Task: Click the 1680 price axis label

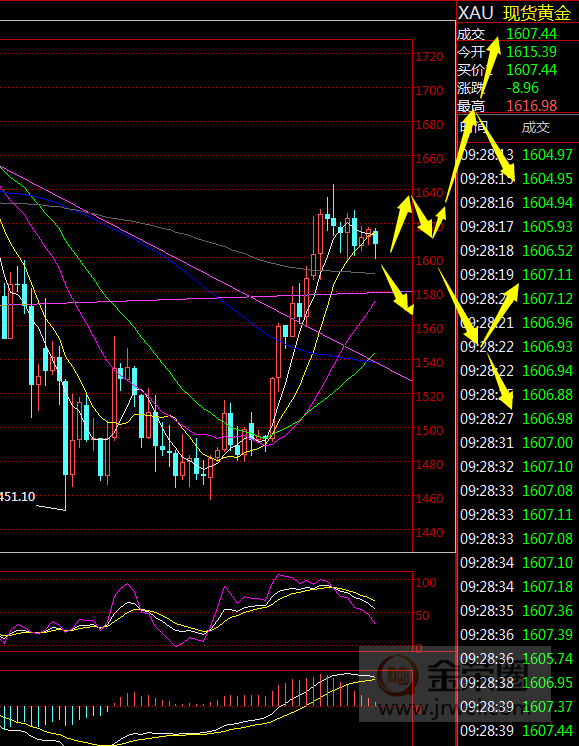Action: 429,125
